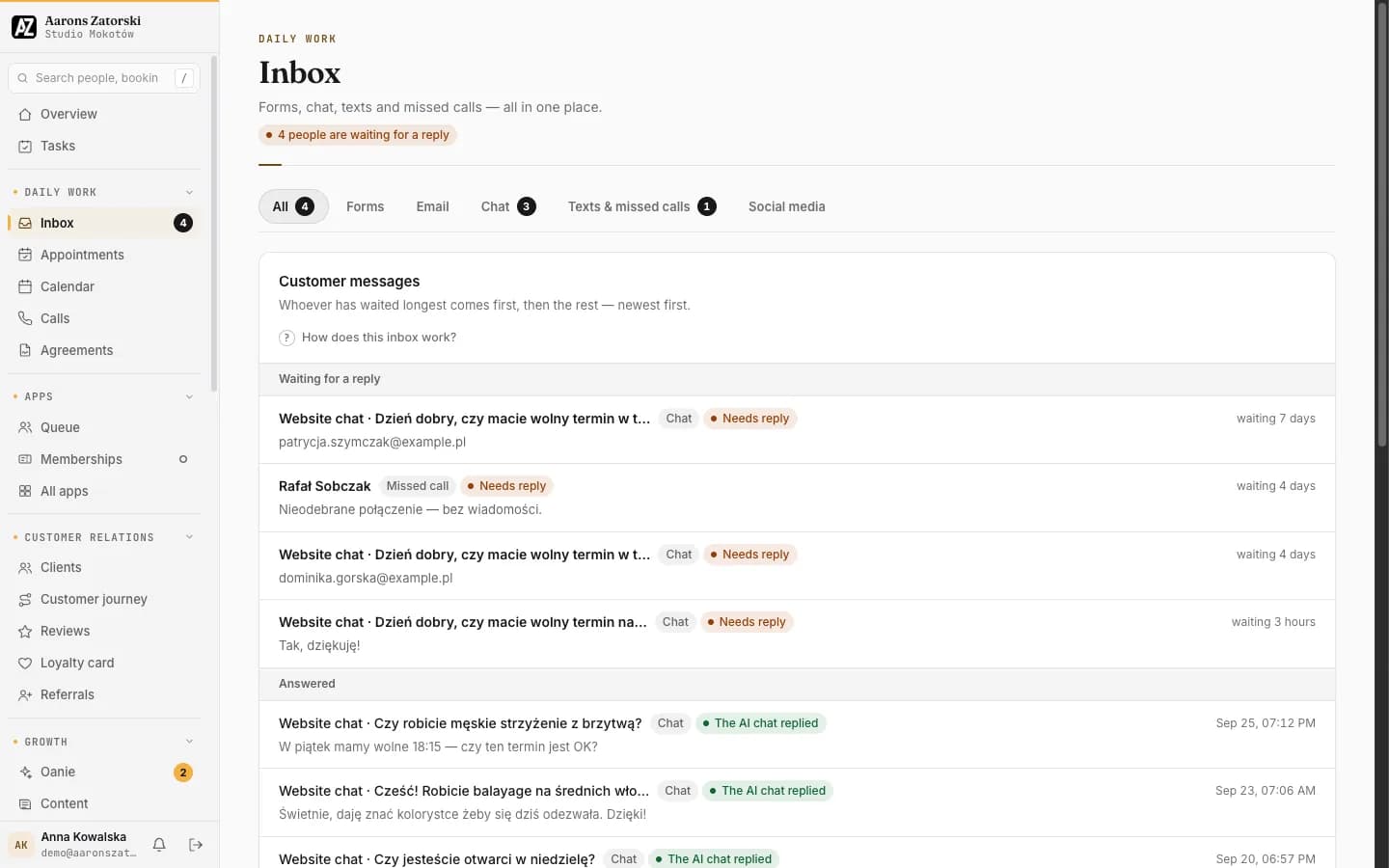This screenshot has height=868, width=1389.
Task: Click the question mark help icon
Action: point(286,338)
